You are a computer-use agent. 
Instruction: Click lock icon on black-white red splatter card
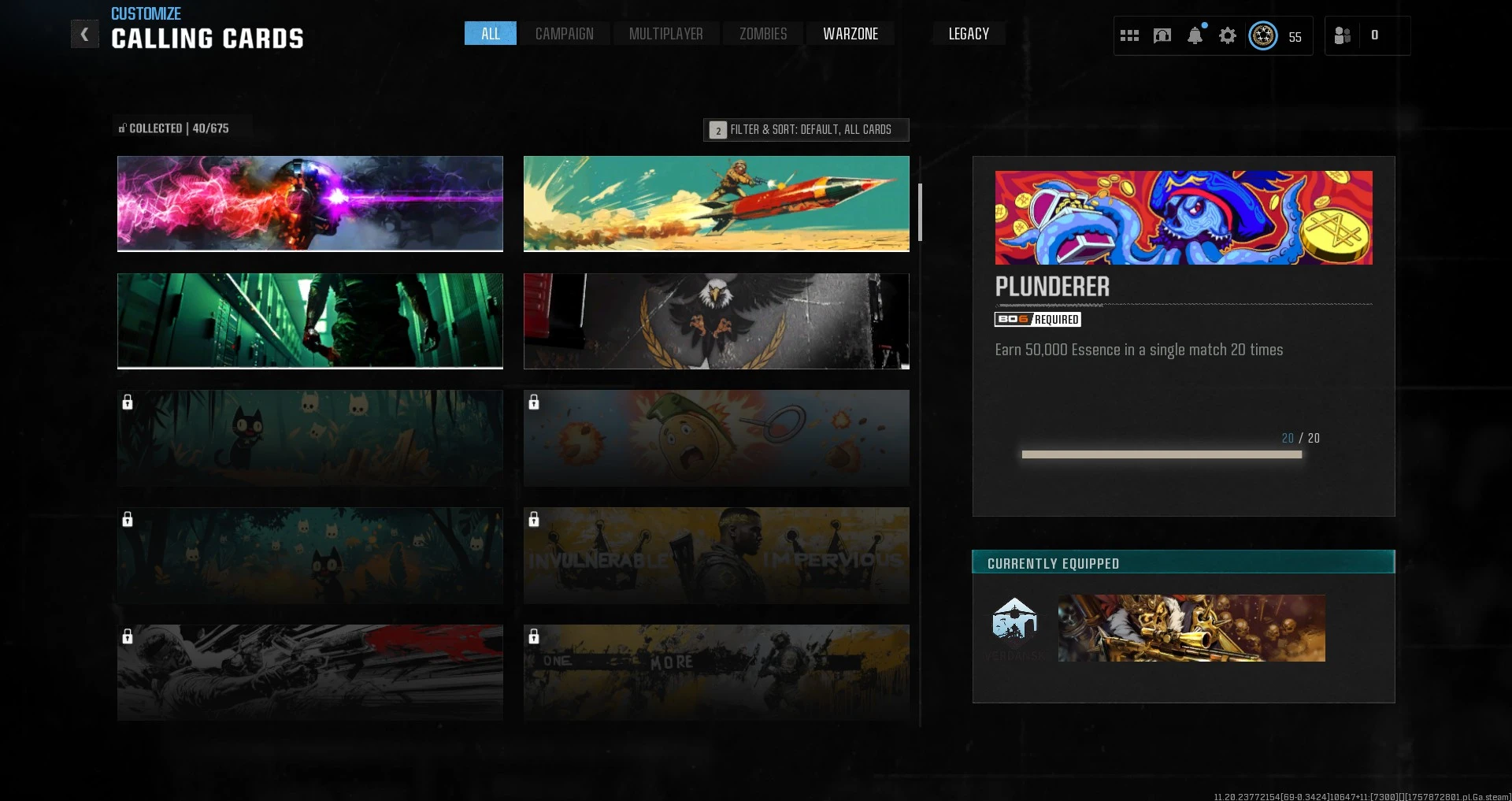click(x=128, y=636)
